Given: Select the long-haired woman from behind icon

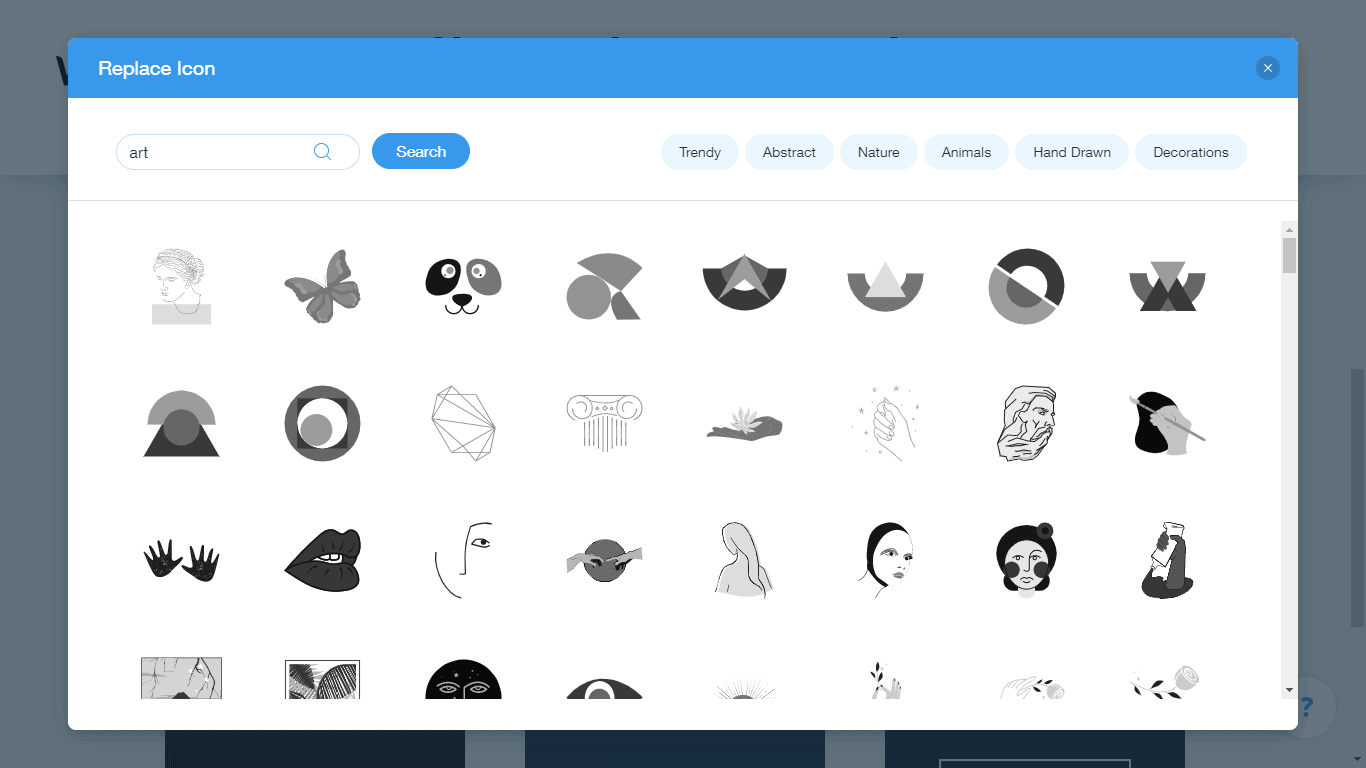Looking at the screenshot, I should pyautogui.click(x=745, y=560).
